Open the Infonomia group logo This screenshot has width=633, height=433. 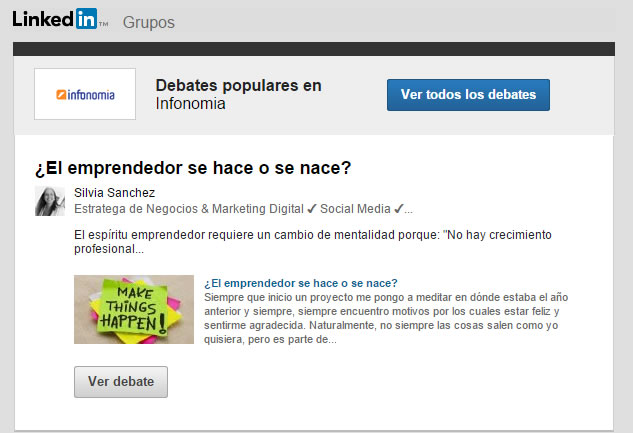click(85, 94)
